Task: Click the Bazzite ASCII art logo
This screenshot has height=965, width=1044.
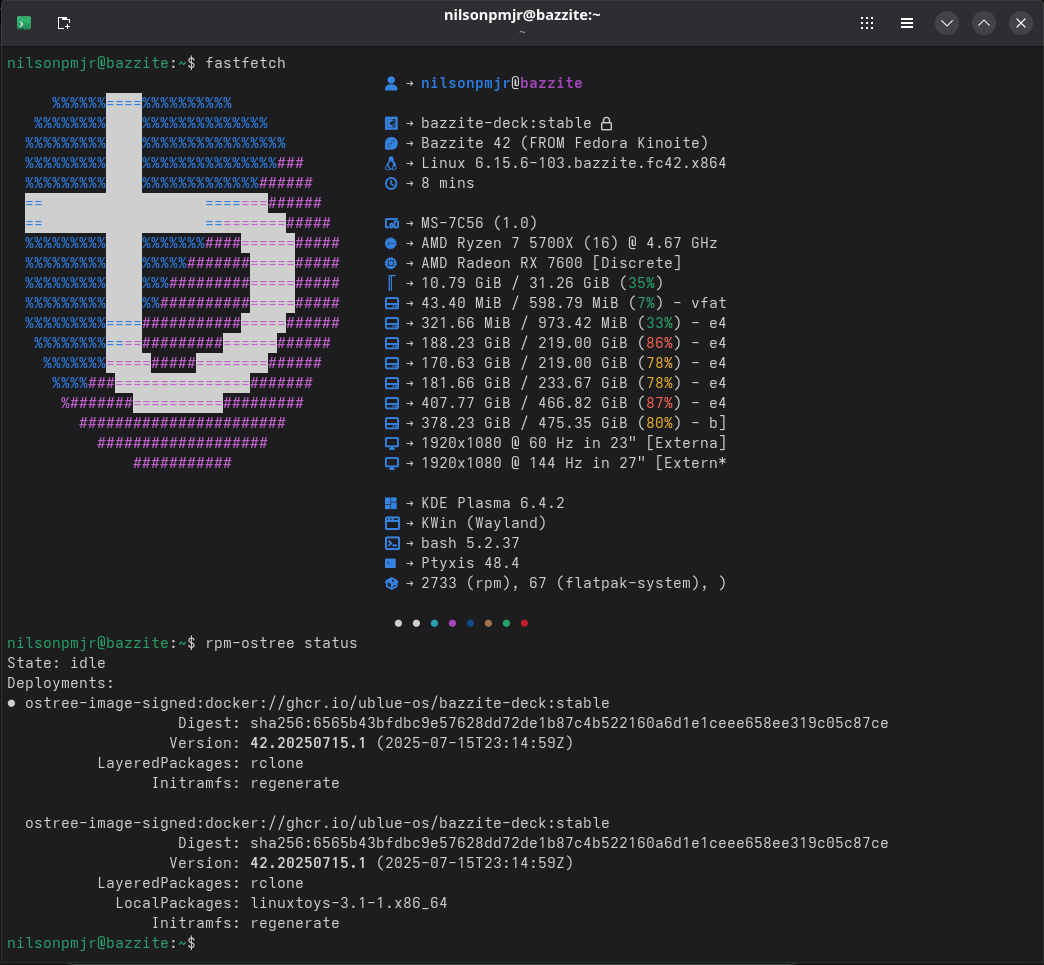Action: click(182, 282)
